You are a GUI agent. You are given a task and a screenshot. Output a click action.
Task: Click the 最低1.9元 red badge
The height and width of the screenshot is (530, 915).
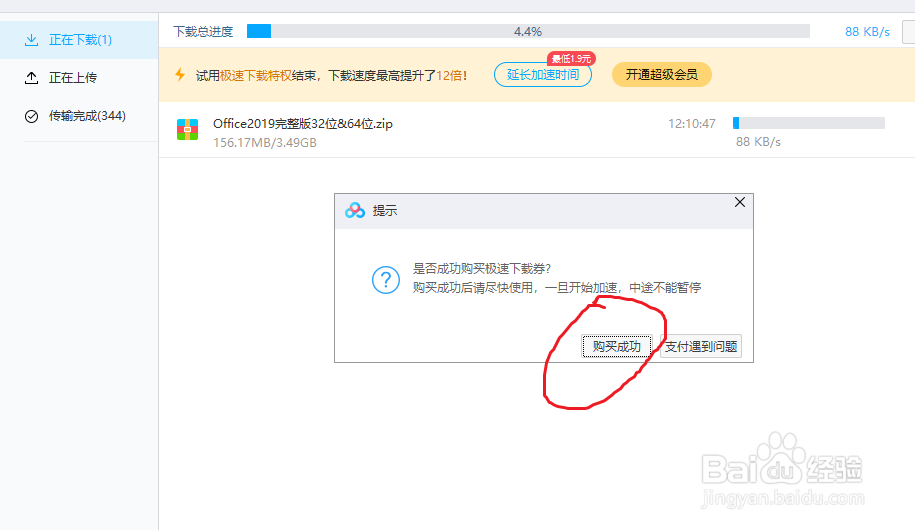(x=571, y=58)
